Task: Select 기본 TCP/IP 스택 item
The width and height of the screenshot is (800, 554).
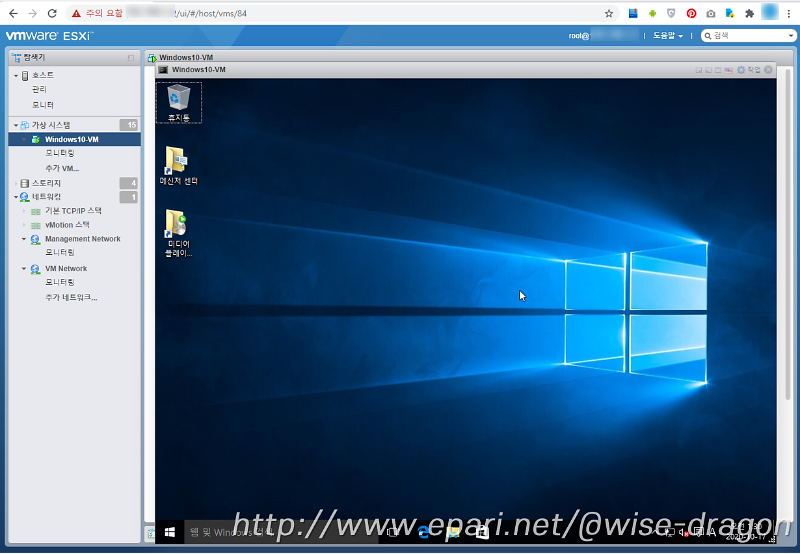Action: click(x=73, y=211)
